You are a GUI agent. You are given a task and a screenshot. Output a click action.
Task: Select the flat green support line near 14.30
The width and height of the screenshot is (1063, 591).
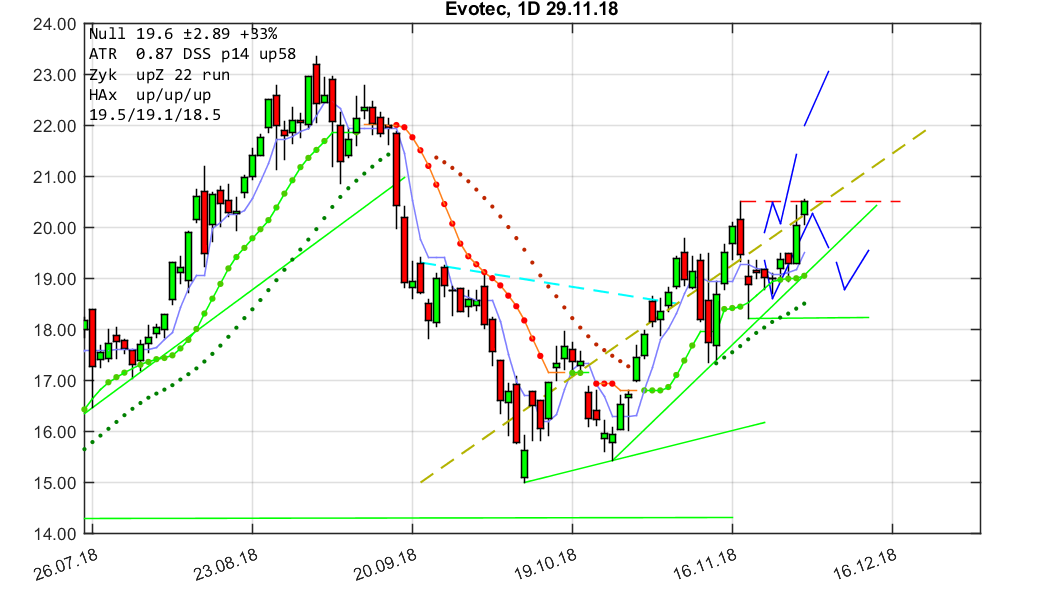(400, 518)
